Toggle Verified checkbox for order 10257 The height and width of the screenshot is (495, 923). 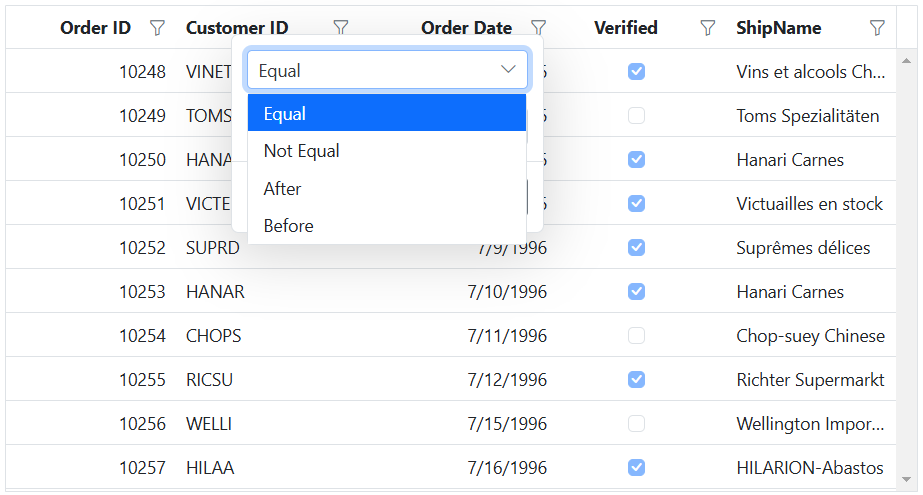coord(636,468)
